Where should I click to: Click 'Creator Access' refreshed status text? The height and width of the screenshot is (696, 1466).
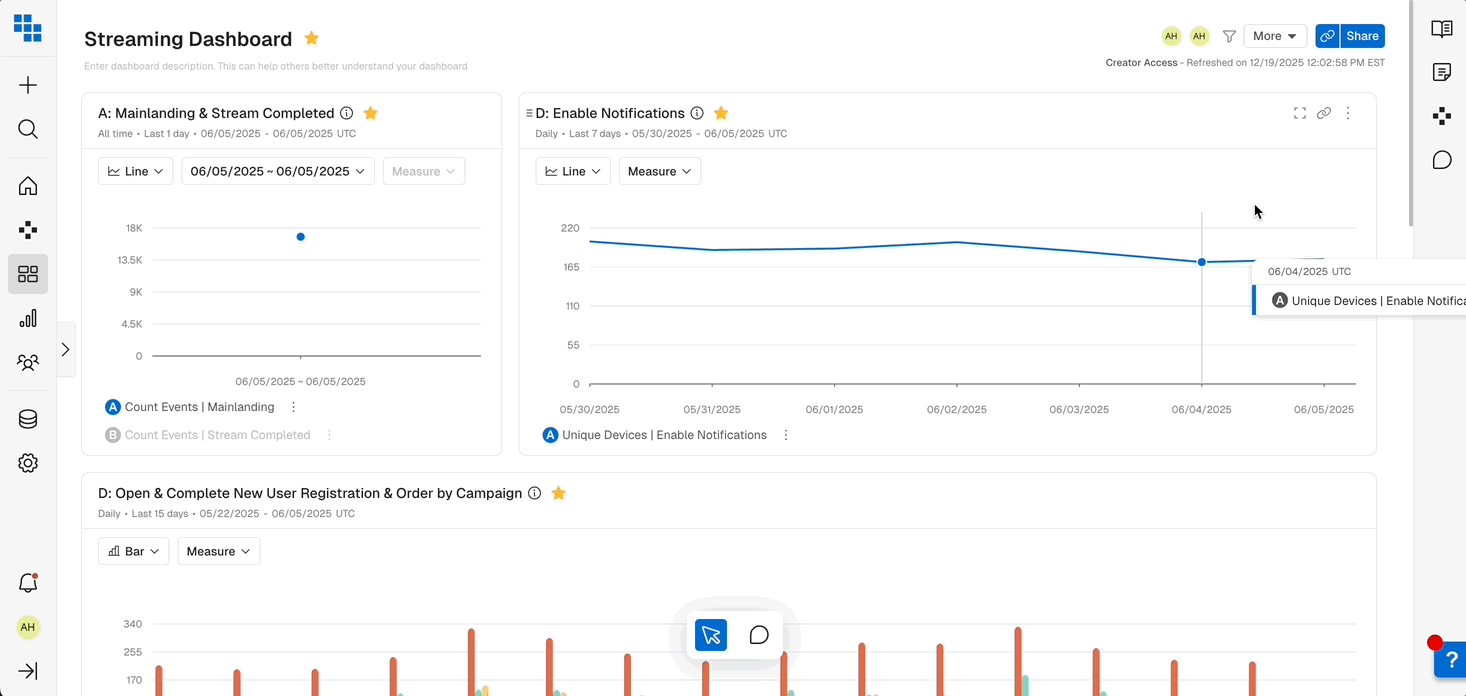tap(1245, 62)
